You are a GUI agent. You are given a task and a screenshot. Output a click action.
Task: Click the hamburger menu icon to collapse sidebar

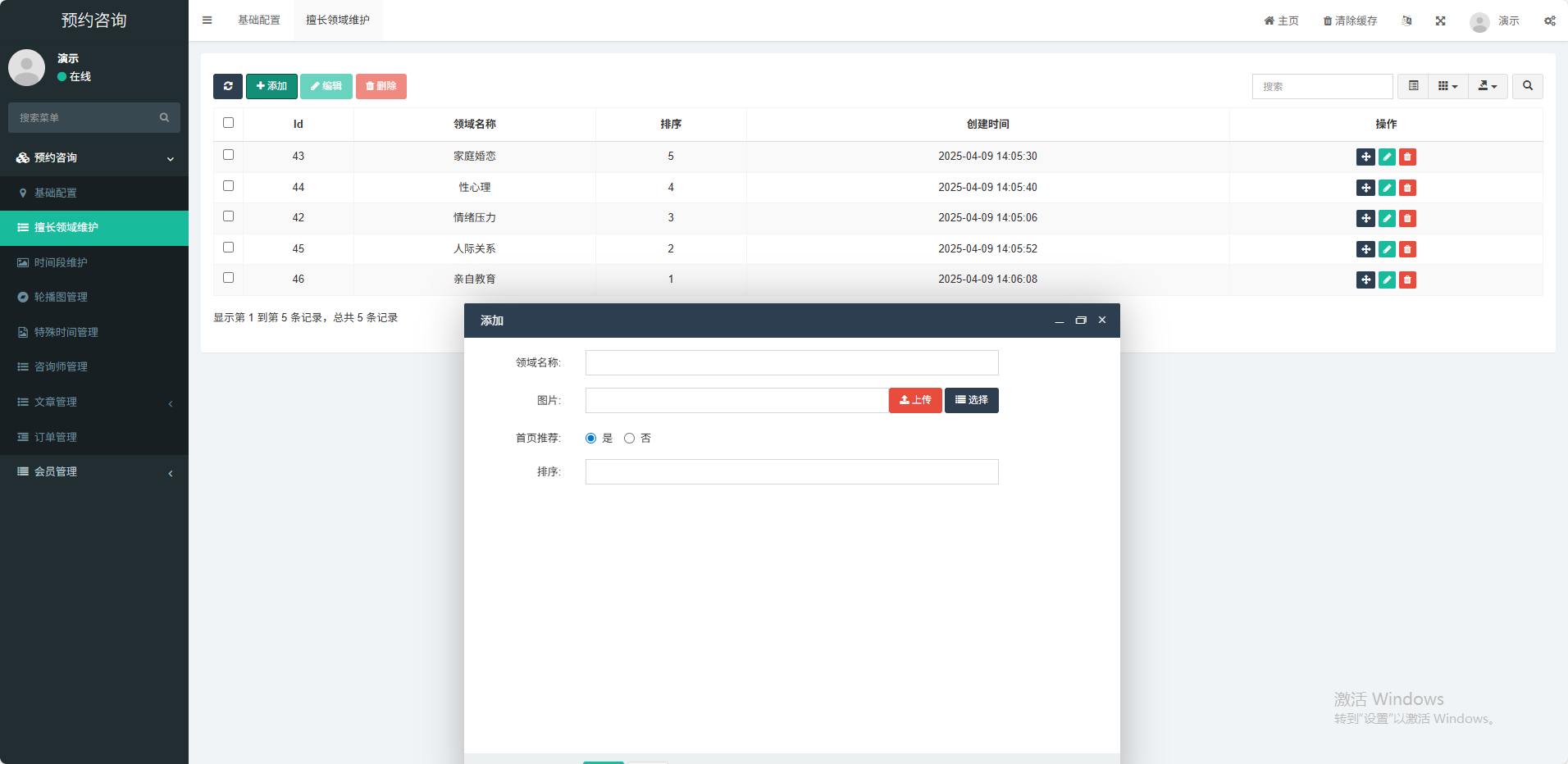[207, 20]
